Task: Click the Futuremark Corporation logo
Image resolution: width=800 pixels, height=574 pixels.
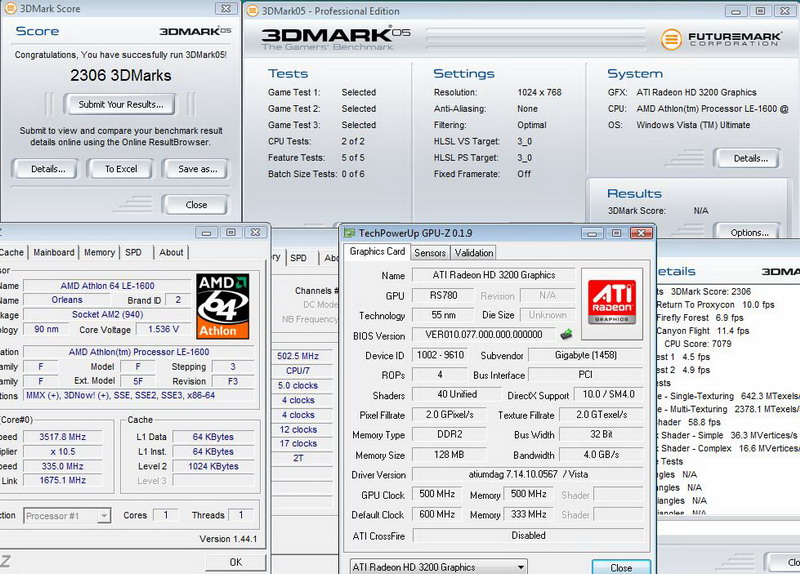Action: pos(721,39)
